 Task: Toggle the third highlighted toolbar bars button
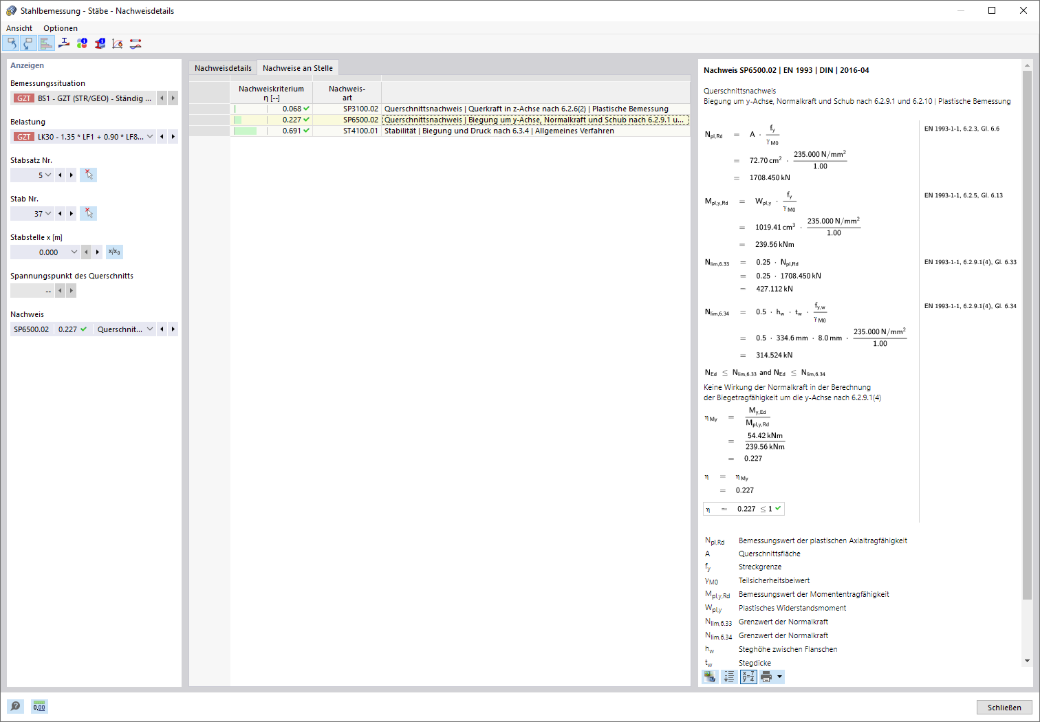click(x=46, y=44)
